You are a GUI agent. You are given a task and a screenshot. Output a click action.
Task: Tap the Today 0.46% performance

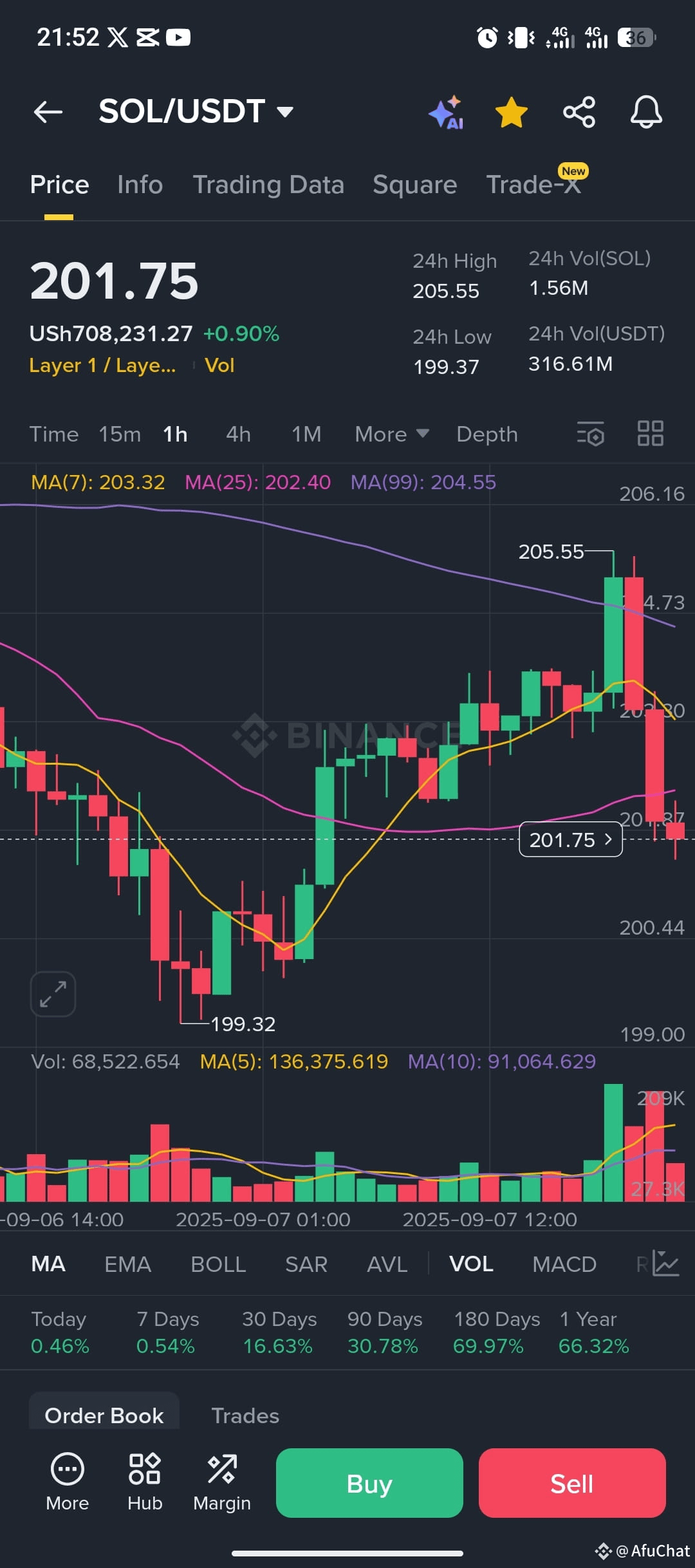[x=60, y=1332]
